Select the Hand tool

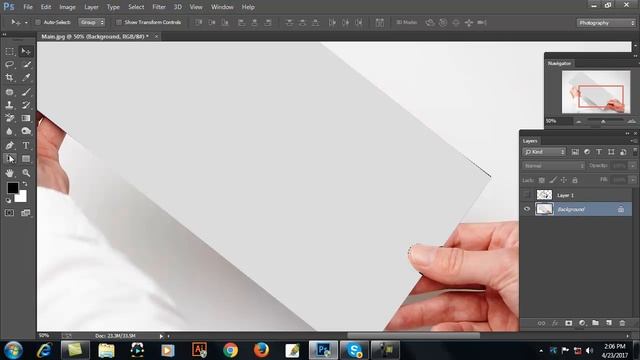click(x=9, y=173)
